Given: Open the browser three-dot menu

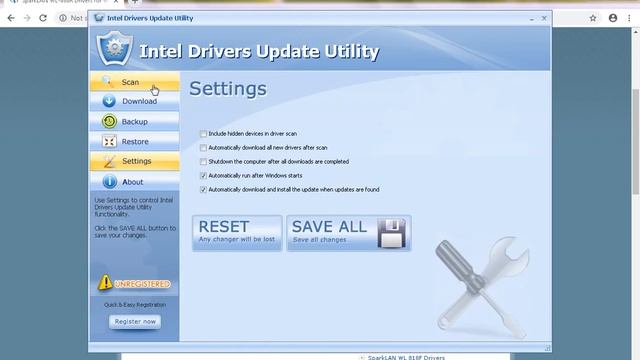Looking at the screenshot, I should click(629, 18).
